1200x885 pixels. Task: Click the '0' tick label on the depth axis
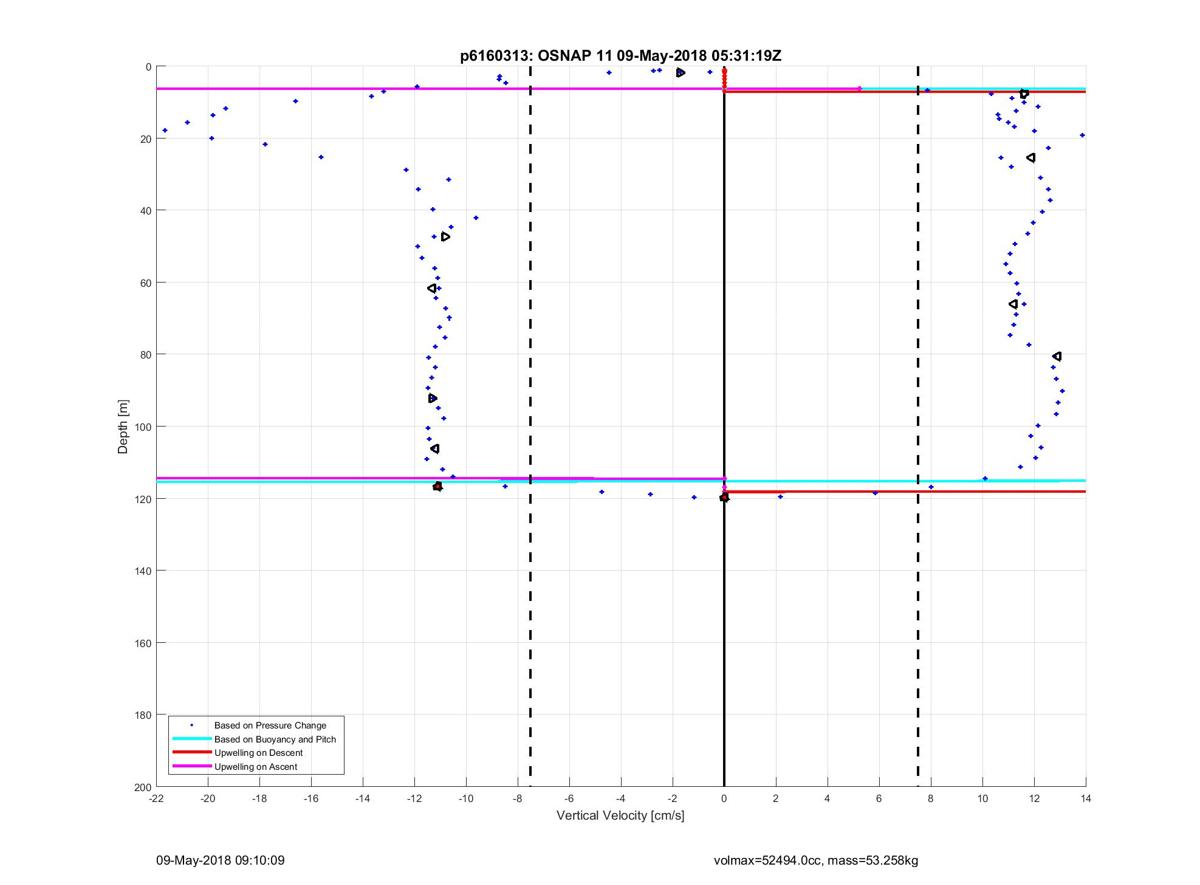148,67
